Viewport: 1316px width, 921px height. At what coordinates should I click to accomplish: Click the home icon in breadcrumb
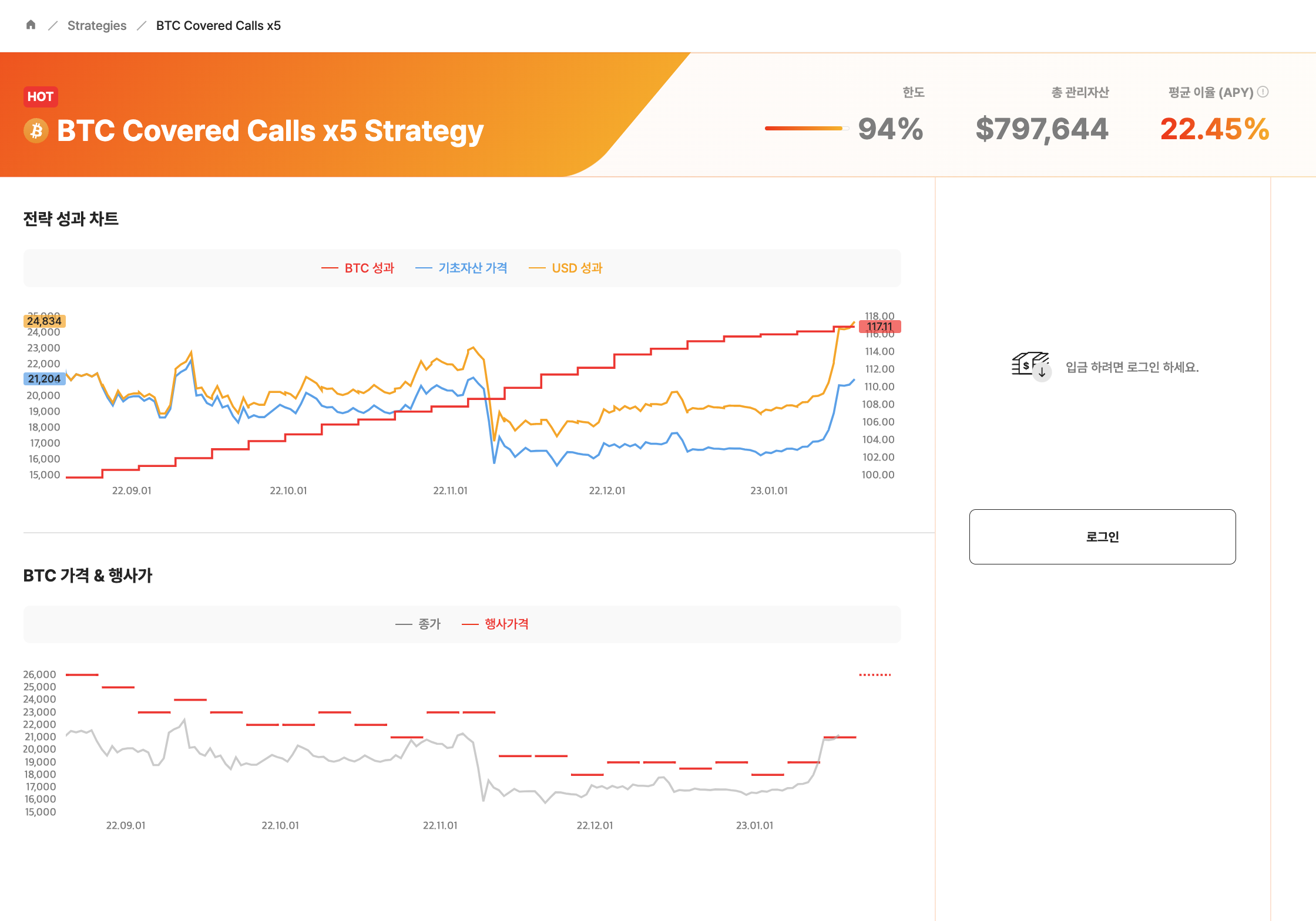click(31, 25)
